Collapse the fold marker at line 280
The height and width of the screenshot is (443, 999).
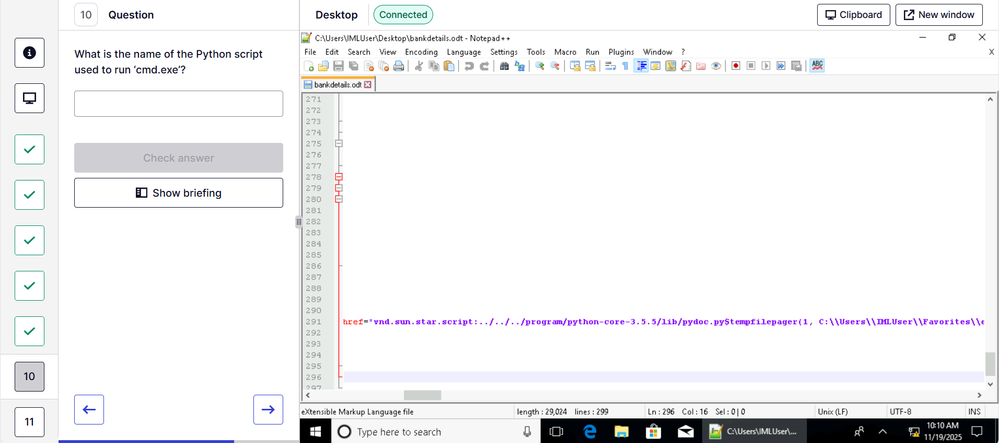pos(338,199)
